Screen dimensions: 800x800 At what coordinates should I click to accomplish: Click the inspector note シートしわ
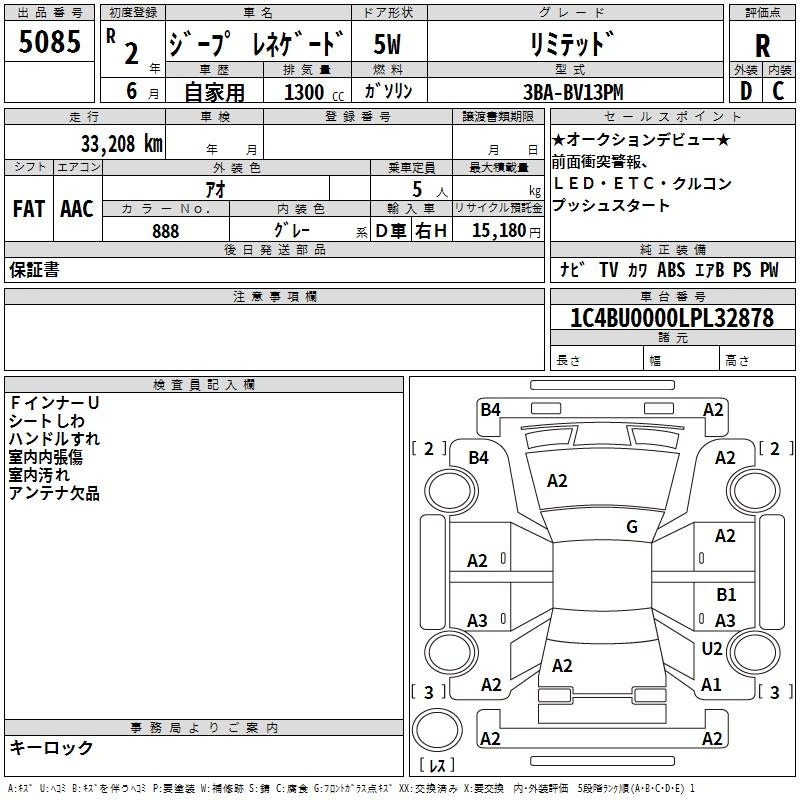point(47,421)
